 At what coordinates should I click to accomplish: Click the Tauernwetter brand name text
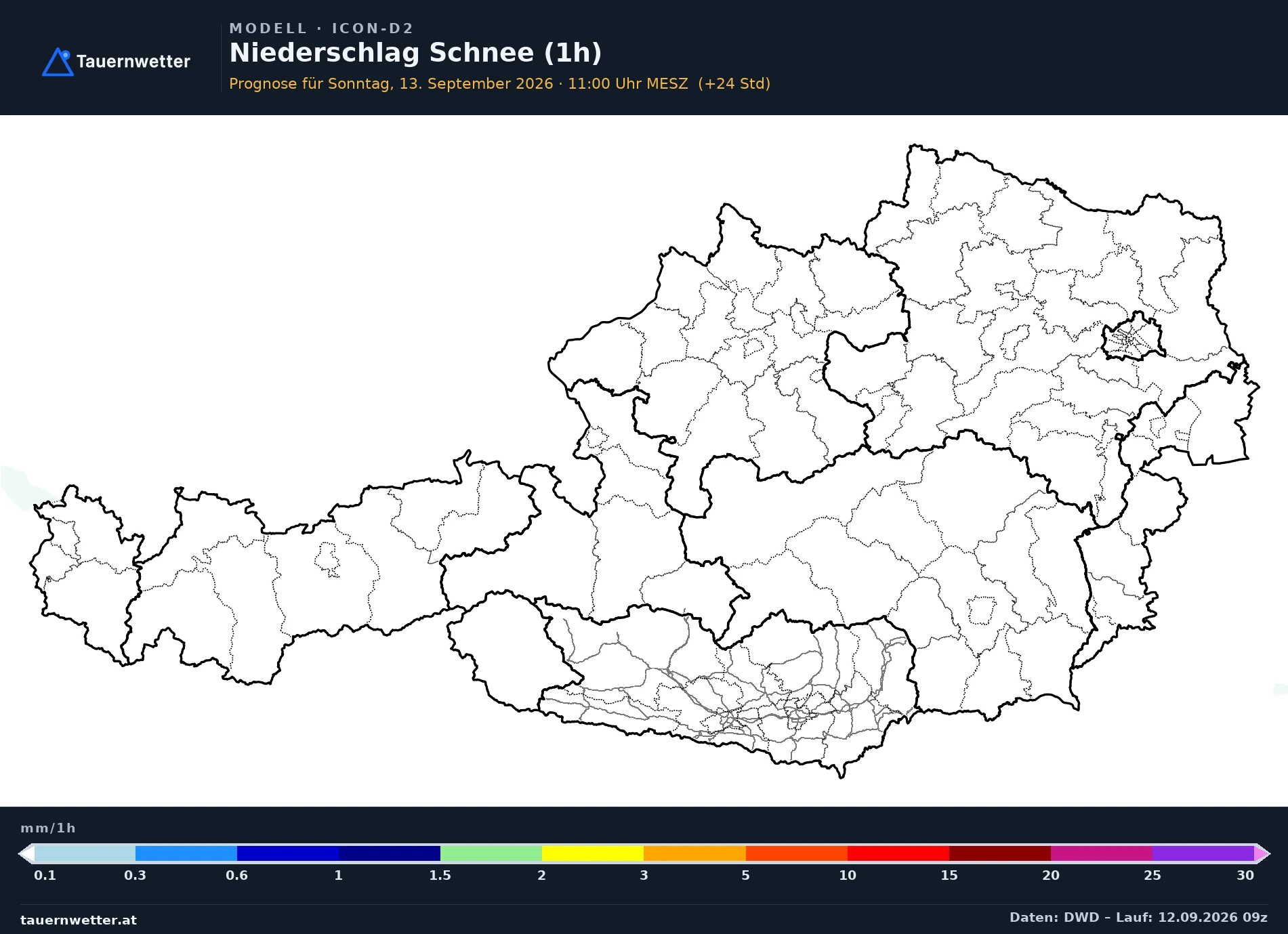pos(133,62)
